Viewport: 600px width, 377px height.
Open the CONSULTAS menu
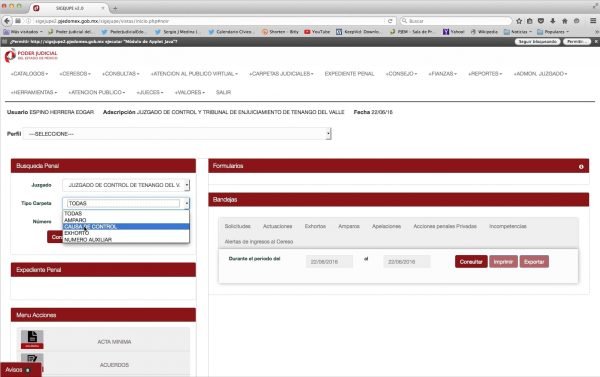click(x=121, y=73)
